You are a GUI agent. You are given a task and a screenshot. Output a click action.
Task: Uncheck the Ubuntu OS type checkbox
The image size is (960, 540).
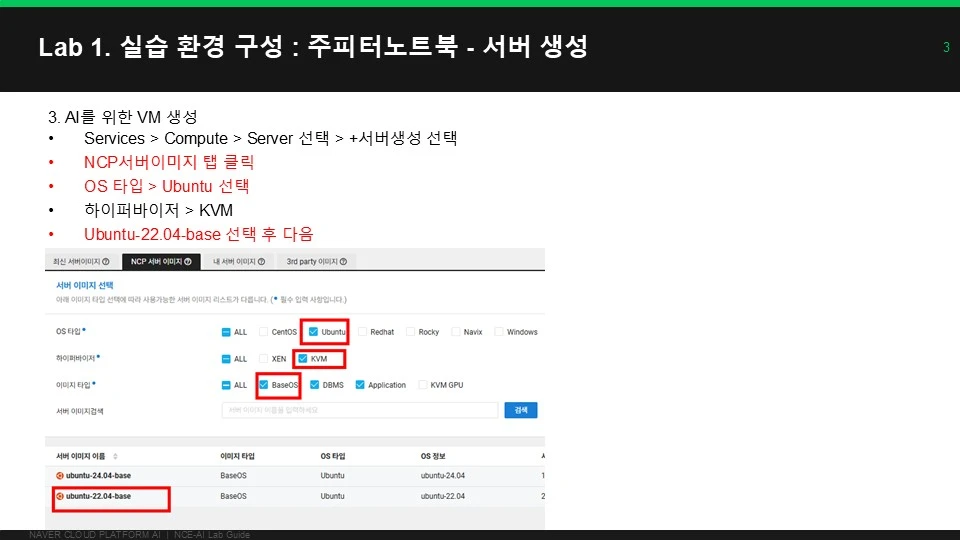[x=313, y=332]
